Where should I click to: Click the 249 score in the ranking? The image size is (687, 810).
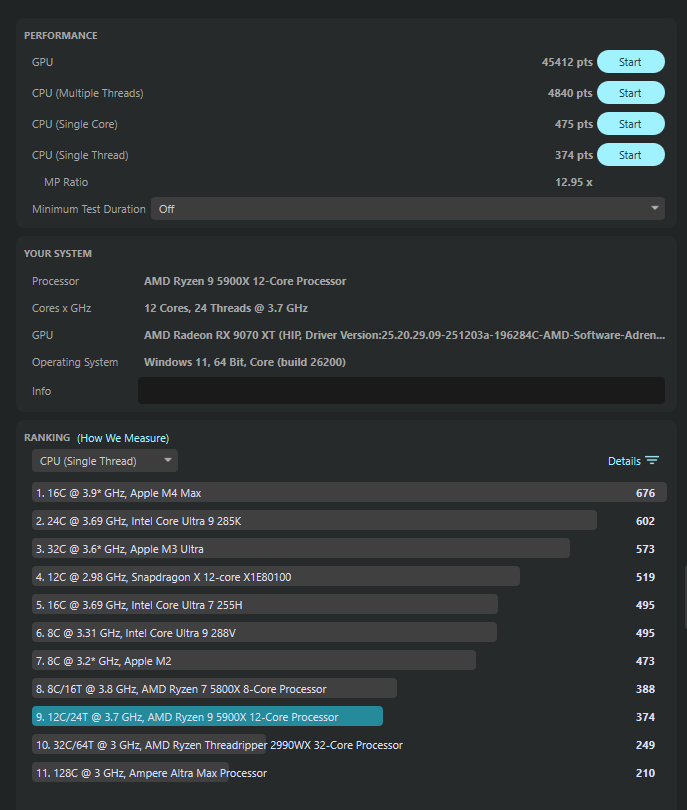click(x=645, y=744)
